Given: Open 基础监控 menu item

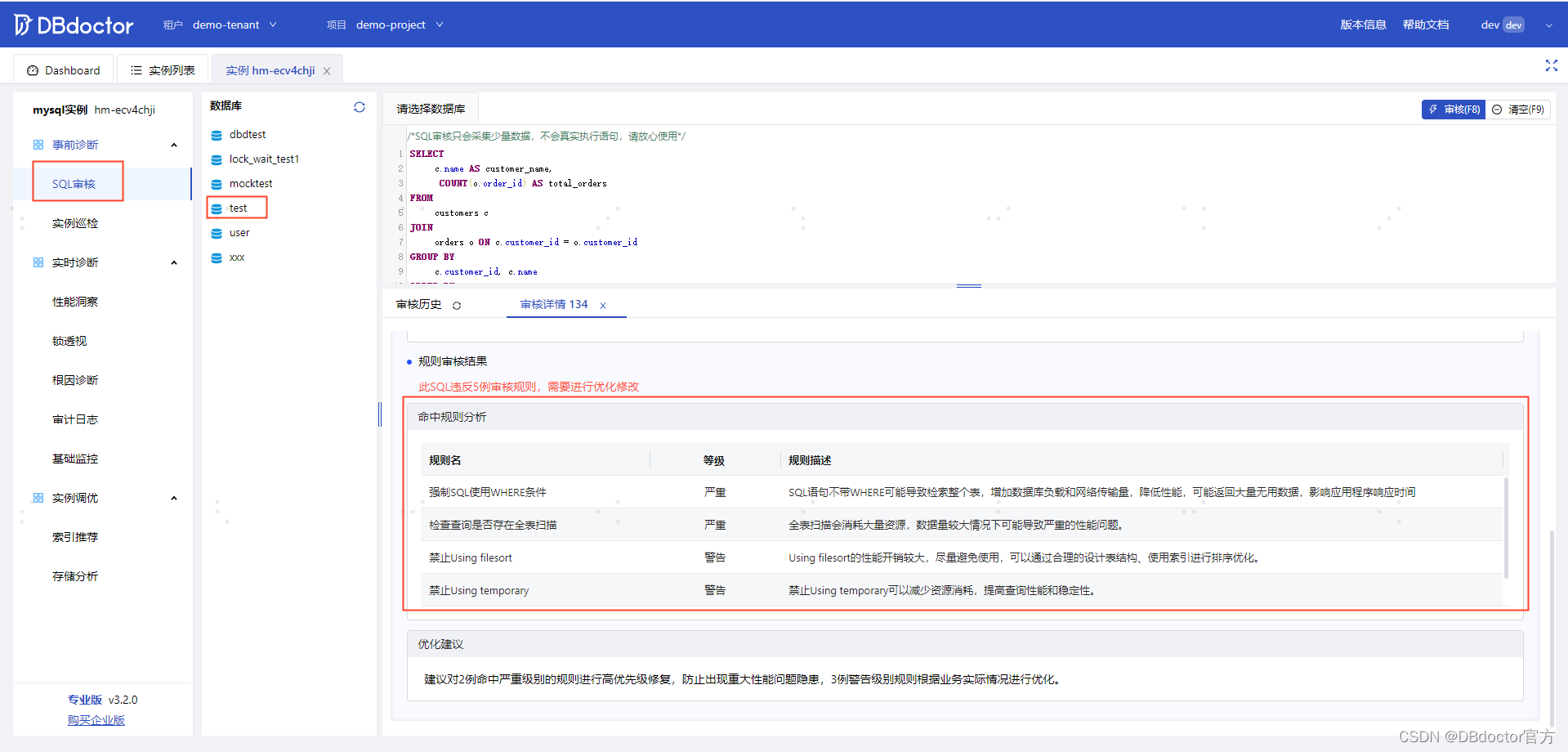Looking at the screenshot, I should pos(75,459).
